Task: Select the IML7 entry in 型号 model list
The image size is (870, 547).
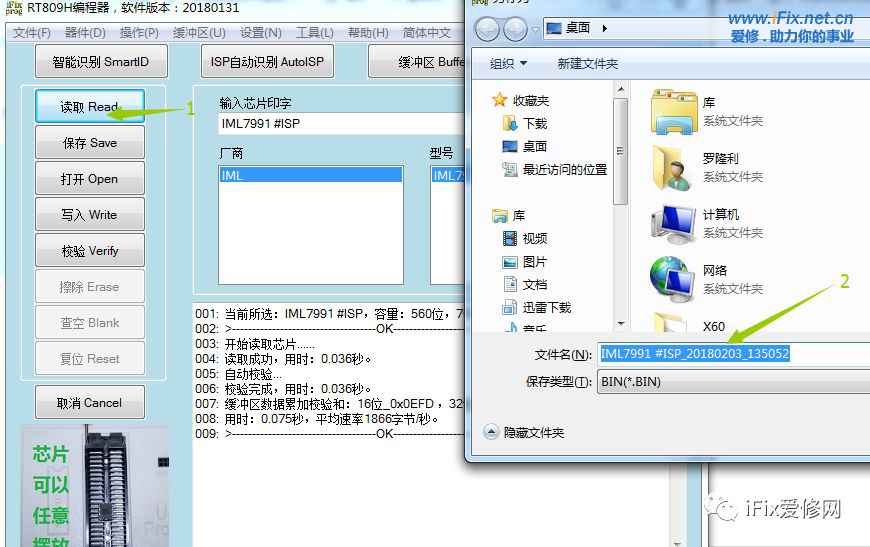Action: (448, 175)
